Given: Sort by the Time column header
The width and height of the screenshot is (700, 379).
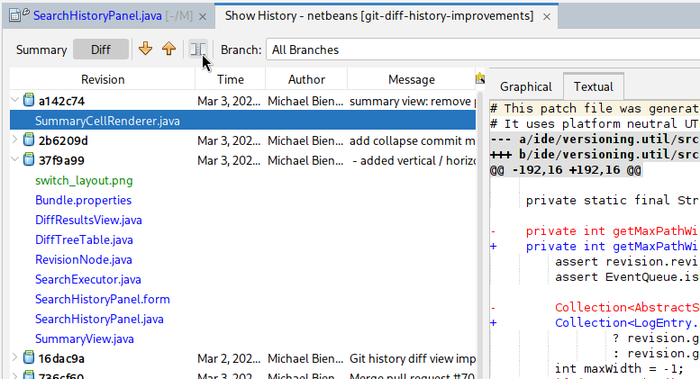Looking at the screenshot, I should tap(230, 79).
